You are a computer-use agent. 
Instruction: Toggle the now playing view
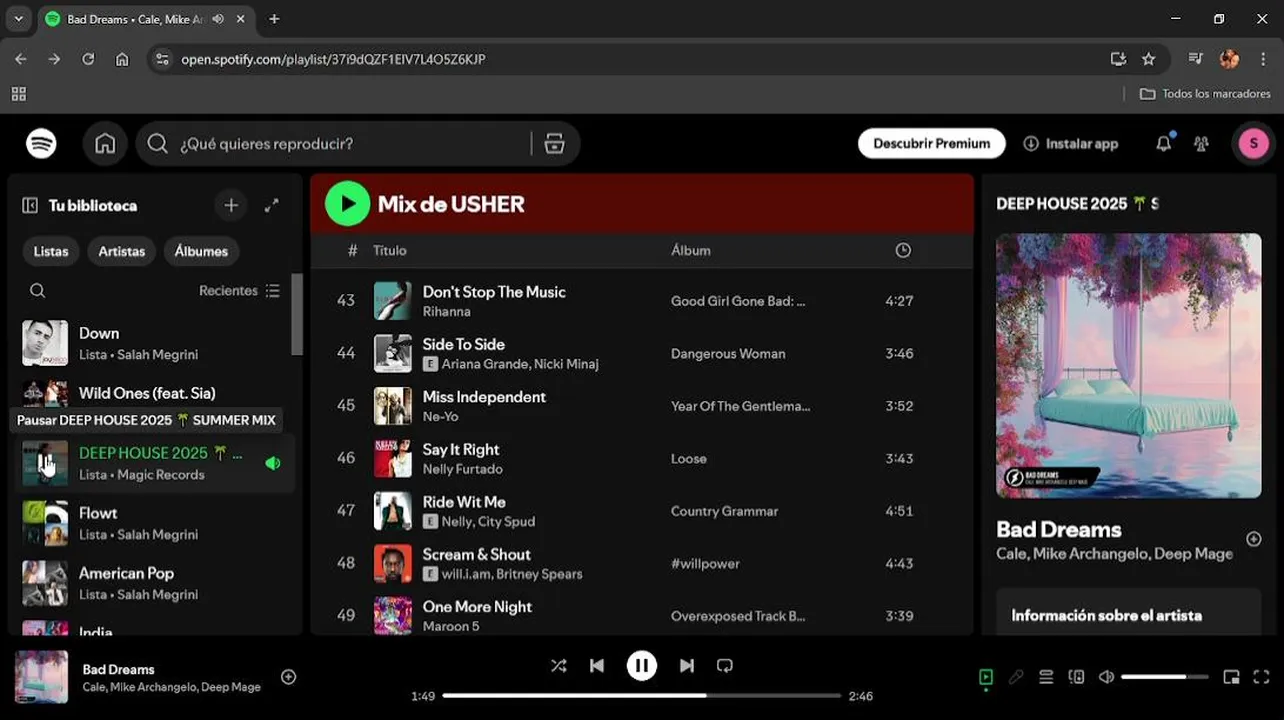tap(986, 677)
